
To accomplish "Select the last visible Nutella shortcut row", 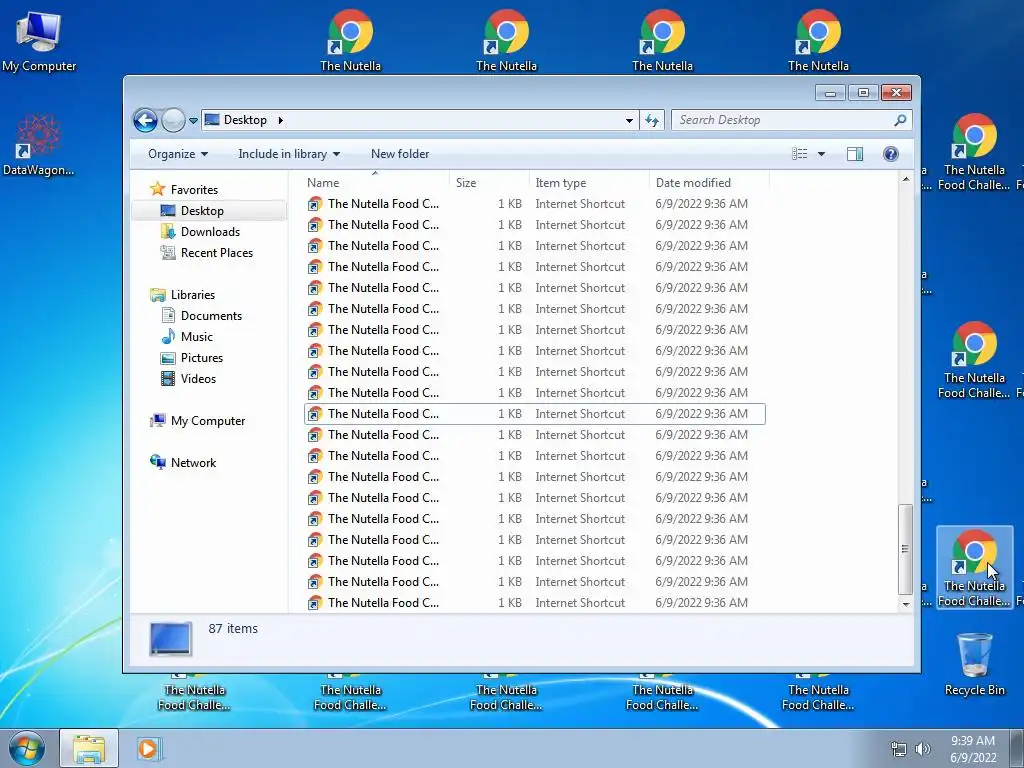I will [534, 603].
